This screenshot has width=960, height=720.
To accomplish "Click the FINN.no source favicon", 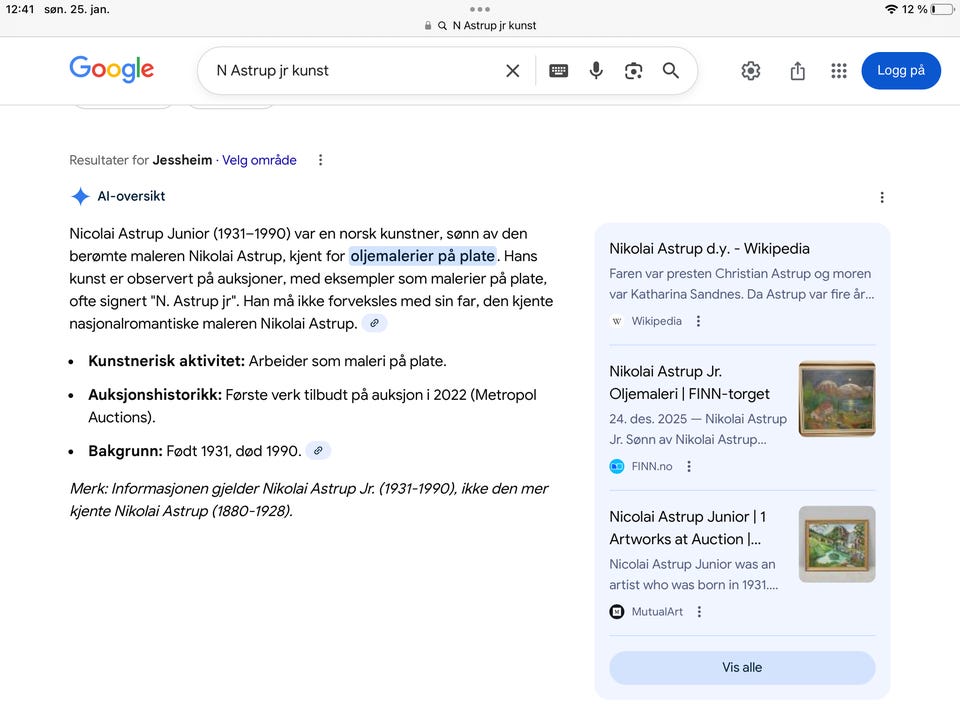I will [x=617, y=467].
